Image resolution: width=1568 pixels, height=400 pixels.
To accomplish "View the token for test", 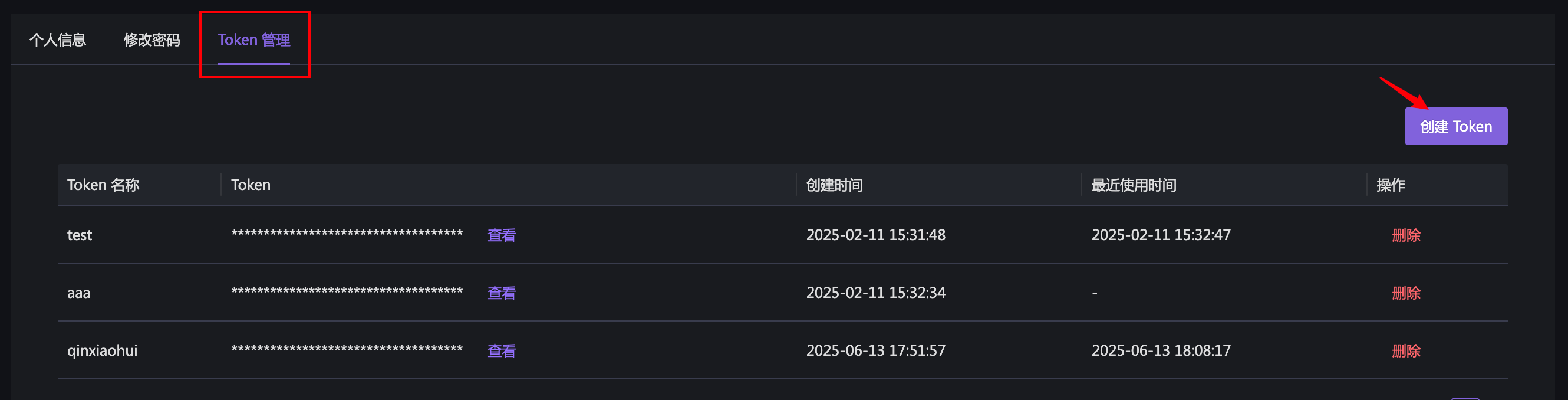I will 501,235.
